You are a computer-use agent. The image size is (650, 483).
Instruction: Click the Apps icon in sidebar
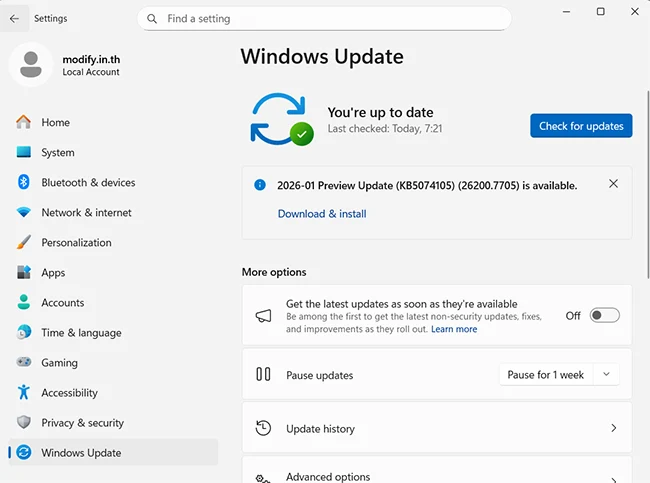tap(24, 272)
